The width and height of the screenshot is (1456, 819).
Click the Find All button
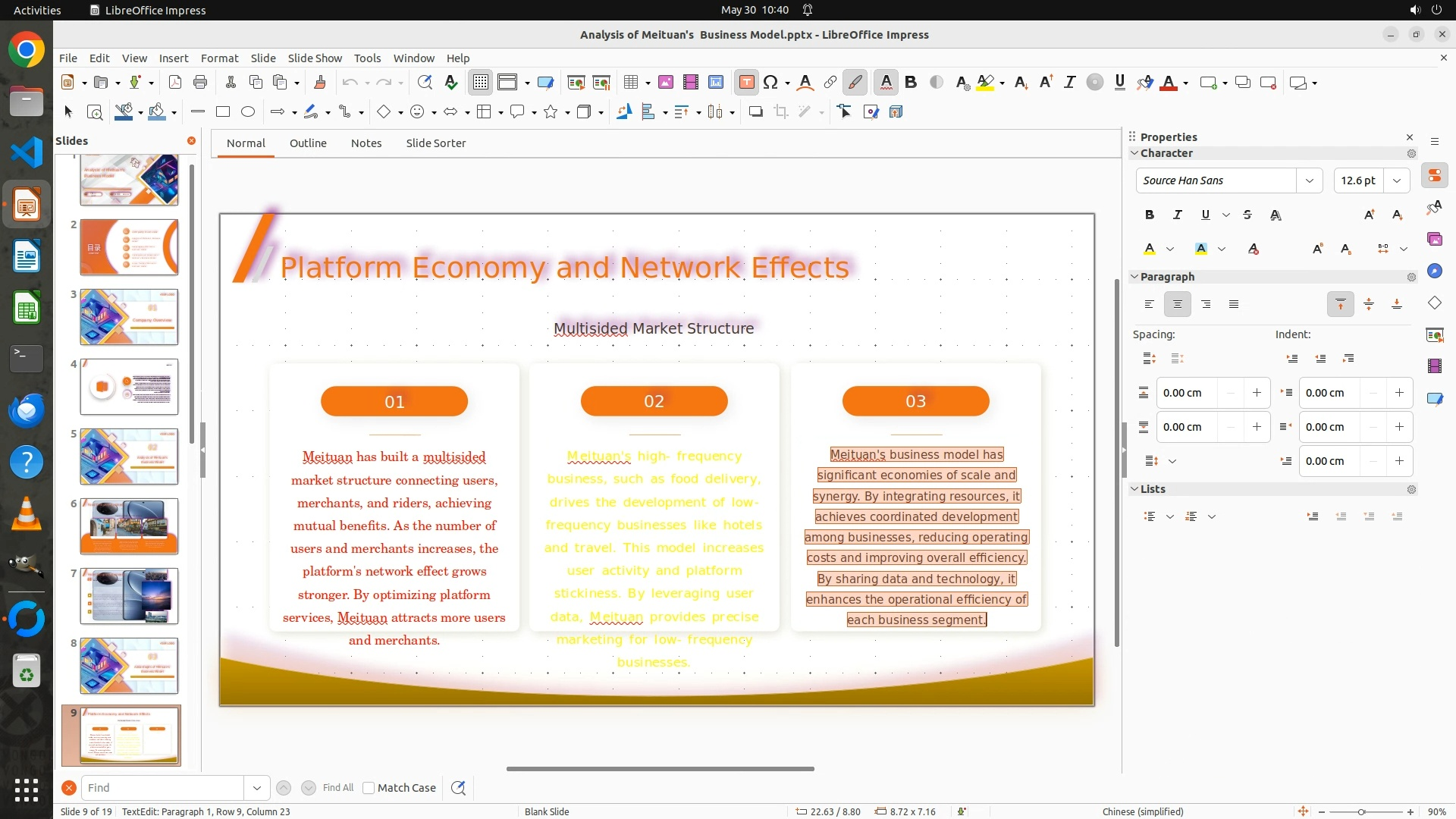tap(337, 788)
